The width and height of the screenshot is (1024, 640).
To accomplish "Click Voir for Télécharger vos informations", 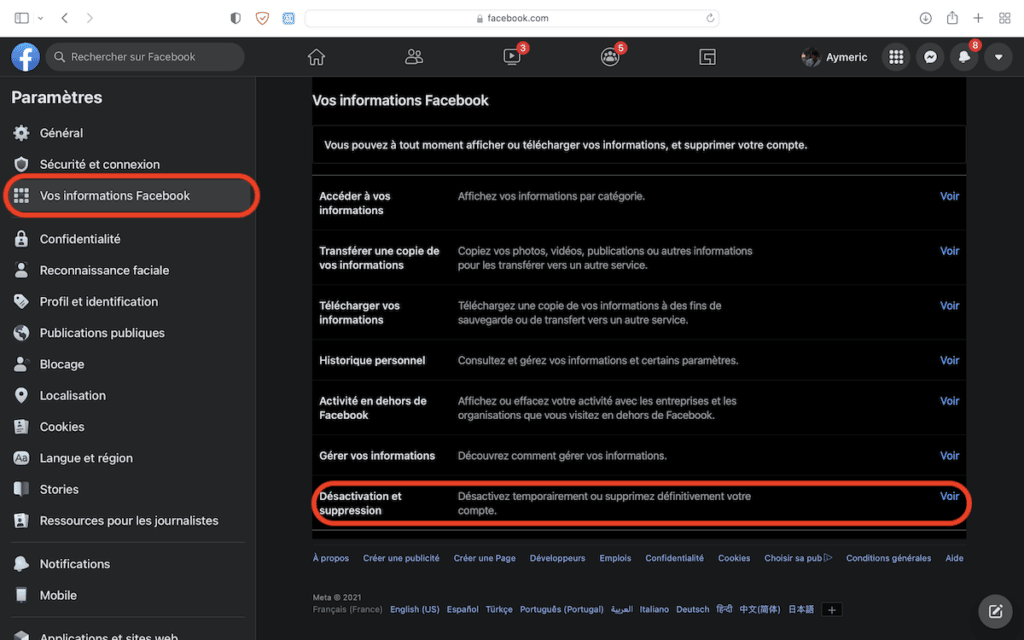I will tap(949, 306).
